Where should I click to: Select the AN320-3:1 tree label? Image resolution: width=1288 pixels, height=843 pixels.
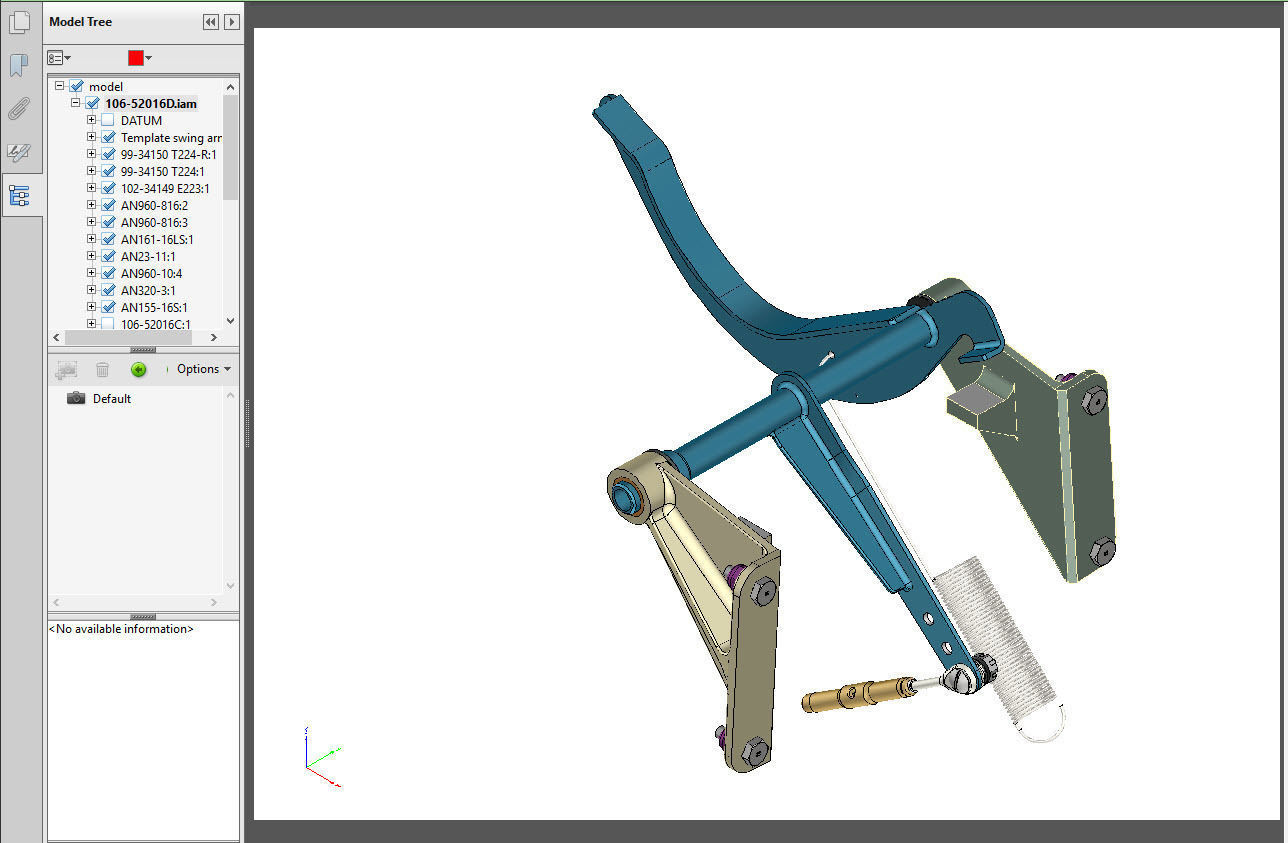[148, 290]
